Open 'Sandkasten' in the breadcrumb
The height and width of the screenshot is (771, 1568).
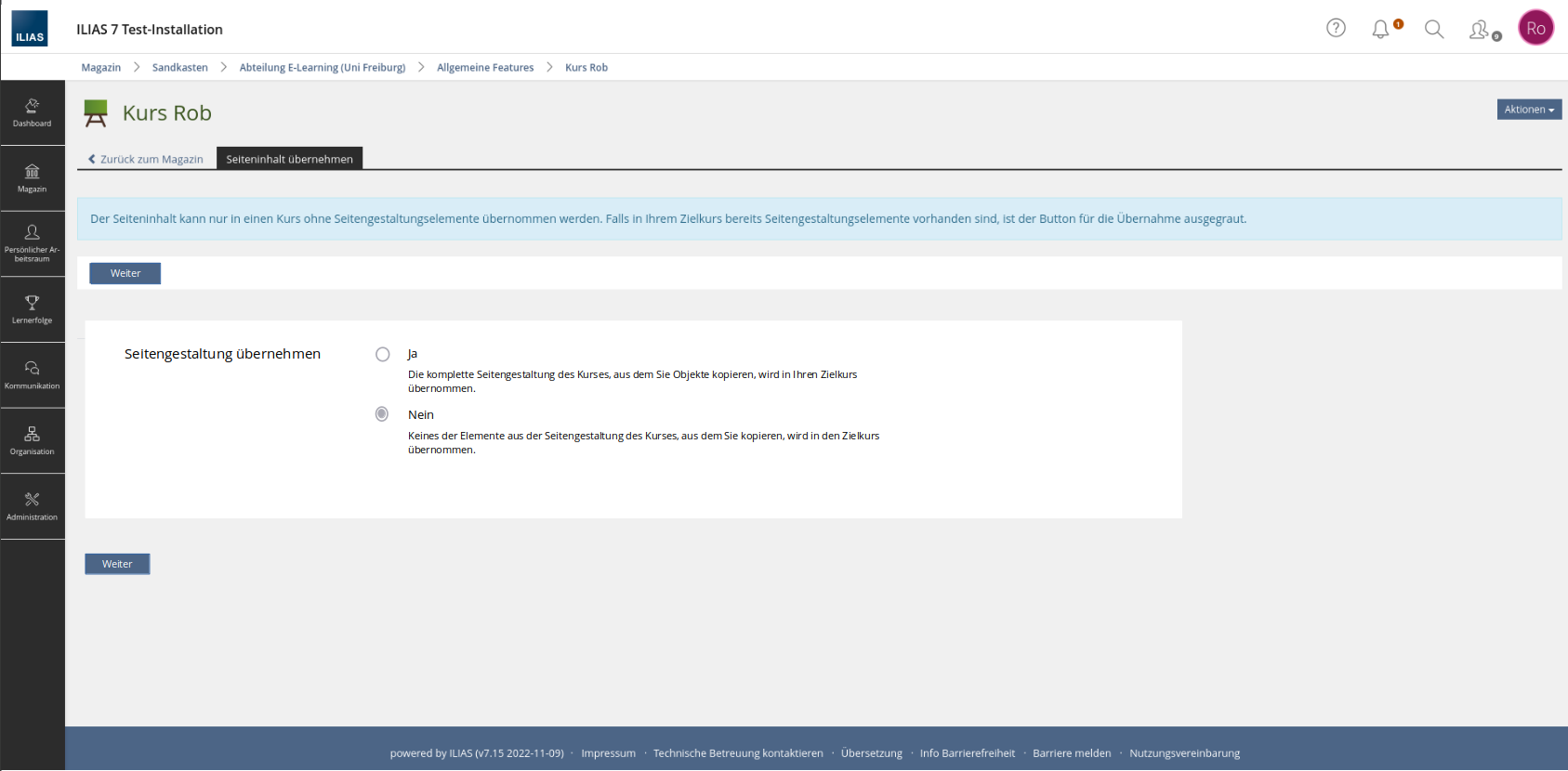[179, 68]
